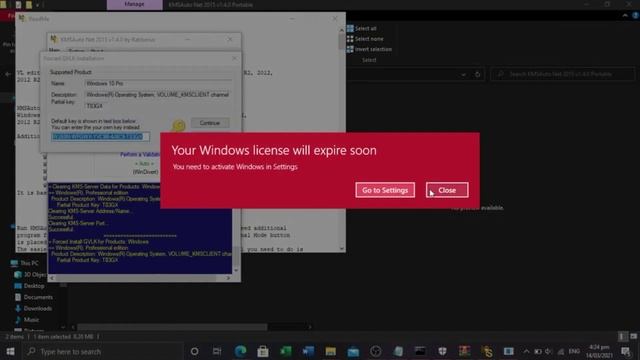Open yellow File Explorer folder on taskbar
This screenshot has width=640, height=360.
[x=331, y=351]
